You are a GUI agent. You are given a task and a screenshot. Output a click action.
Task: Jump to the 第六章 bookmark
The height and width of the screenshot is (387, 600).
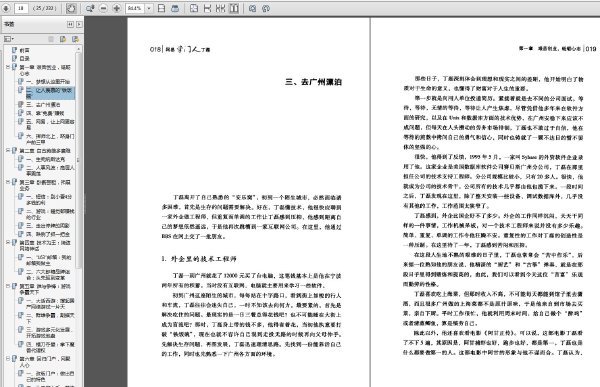45,362
